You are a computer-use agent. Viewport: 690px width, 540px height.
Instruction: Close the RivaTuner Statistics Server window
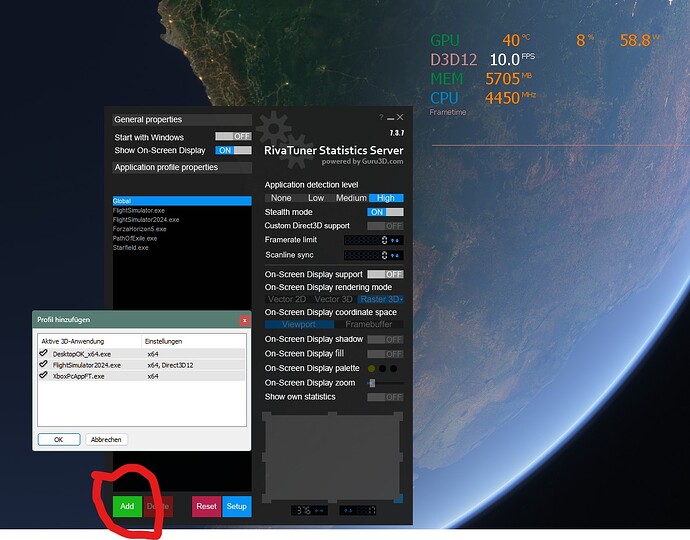400,117
